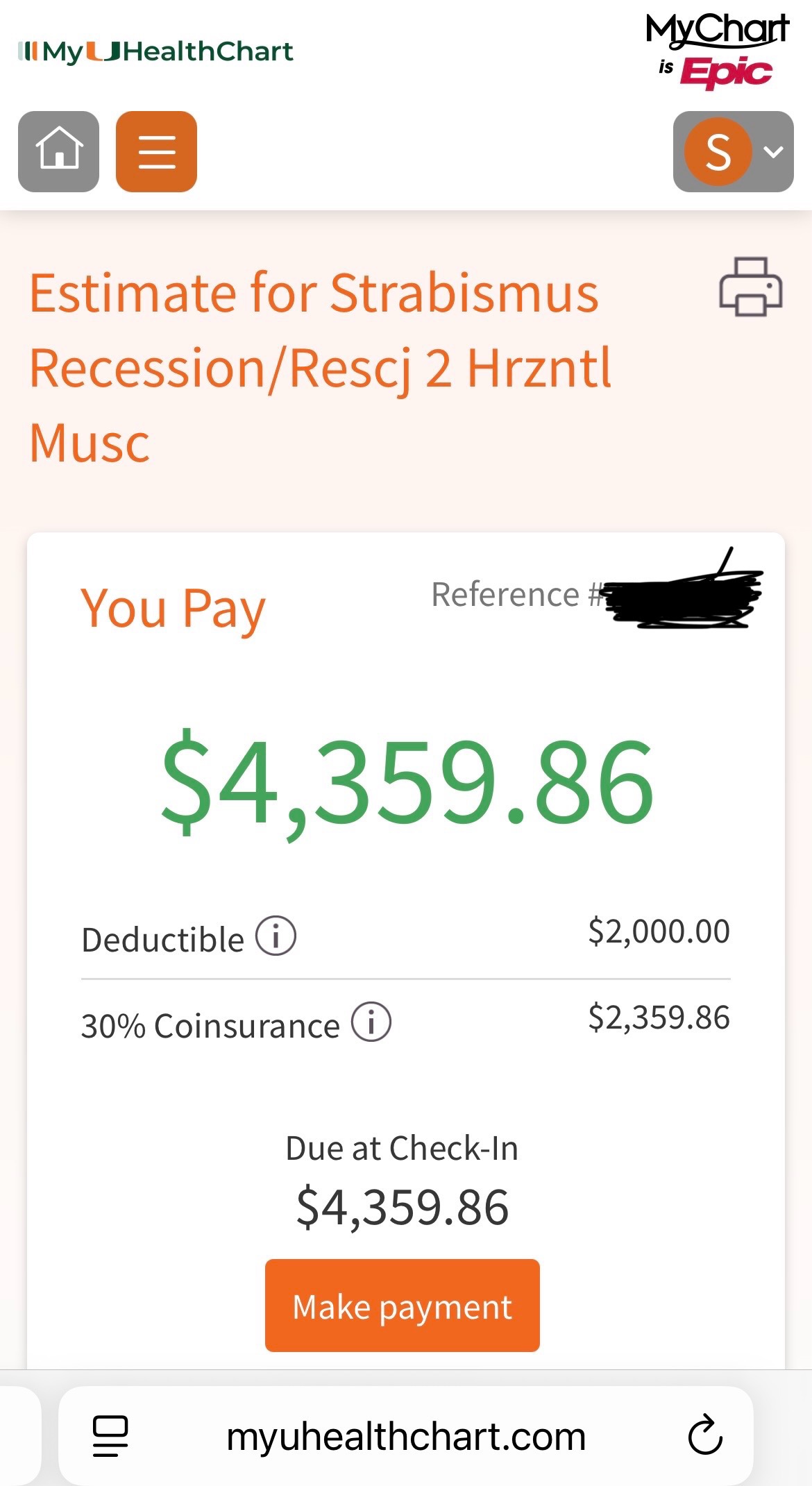Open browser page settings icon in address bar

[110, 1435]
